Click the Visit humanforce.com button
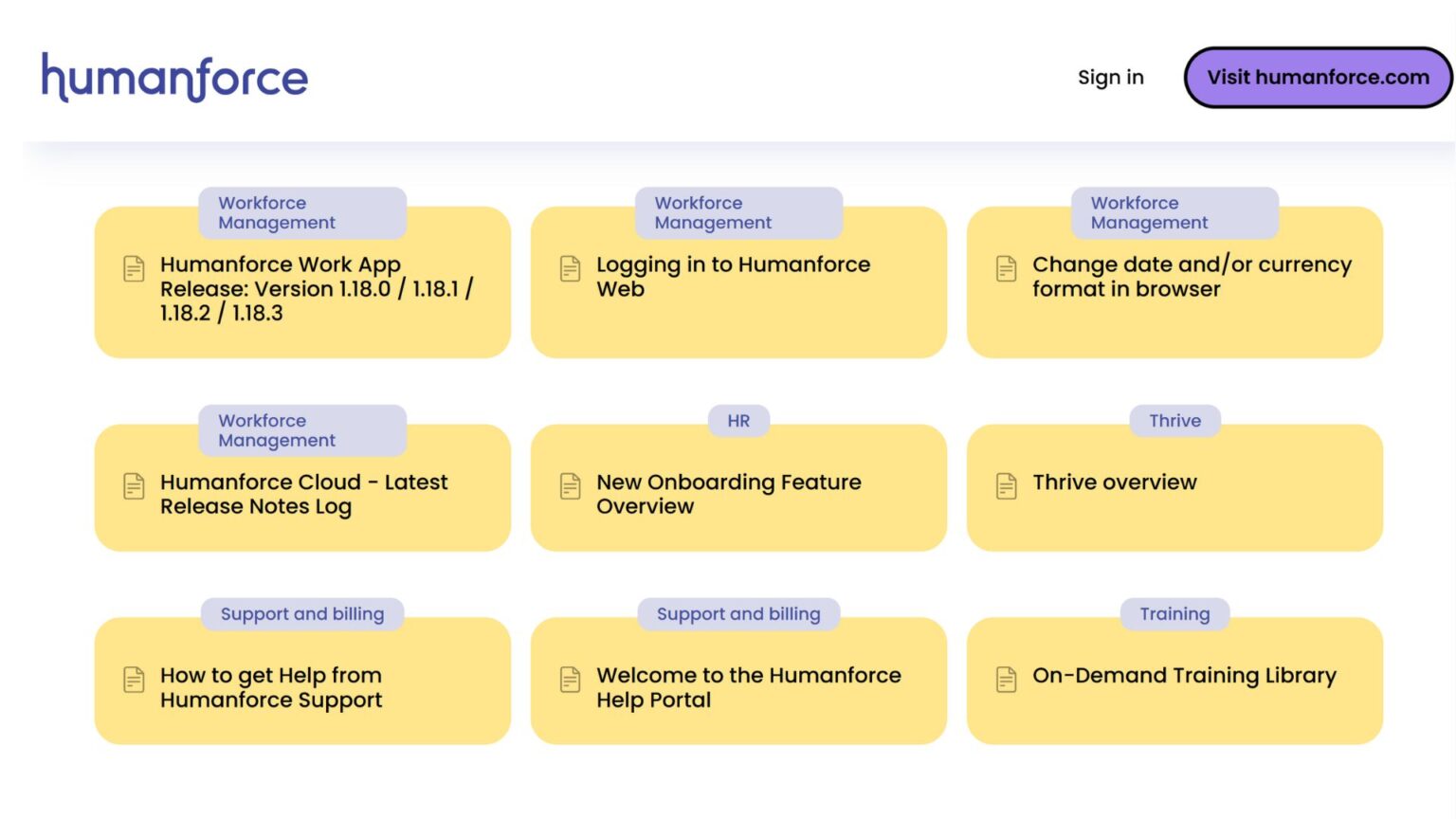 1317,77
